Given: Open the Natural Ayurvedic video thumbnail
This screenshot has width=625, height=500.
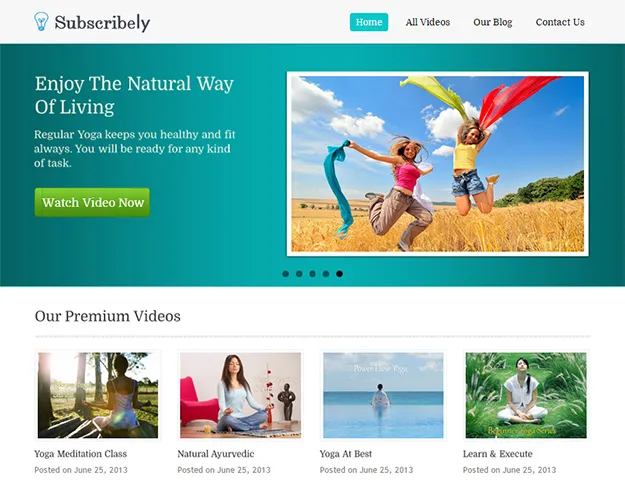Looking at the screenshot, I should pyautogui.click(x=240, y=395).
